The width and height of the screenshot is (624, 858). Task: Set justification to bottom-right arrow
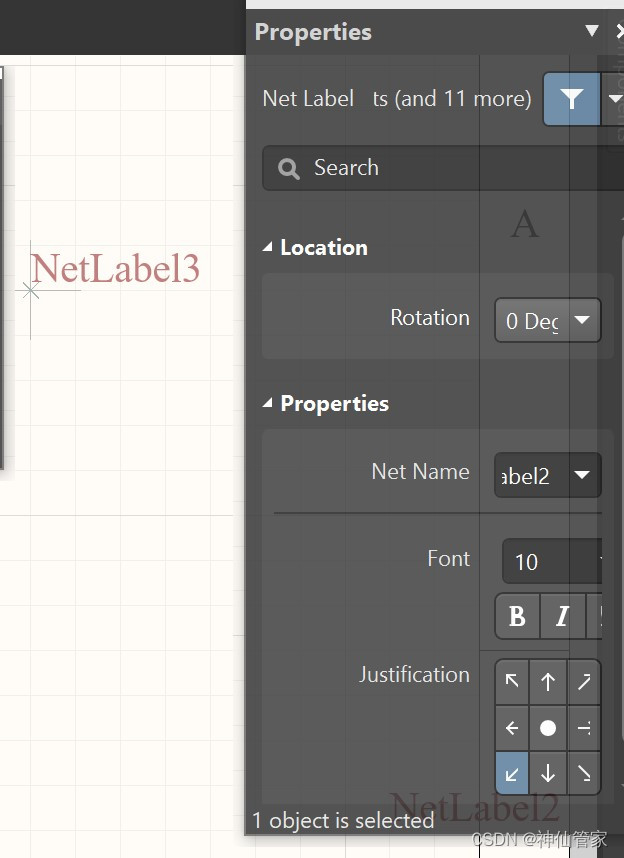point(584,773)
